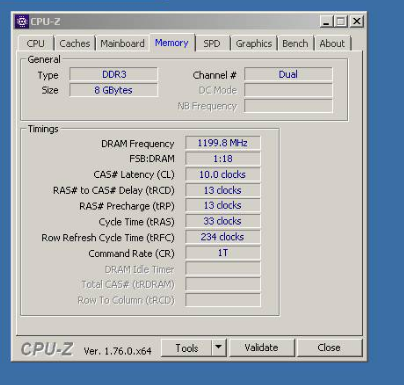Switch to the CPU tab
This screenshot has height=385, width=404.
[36, 43]
